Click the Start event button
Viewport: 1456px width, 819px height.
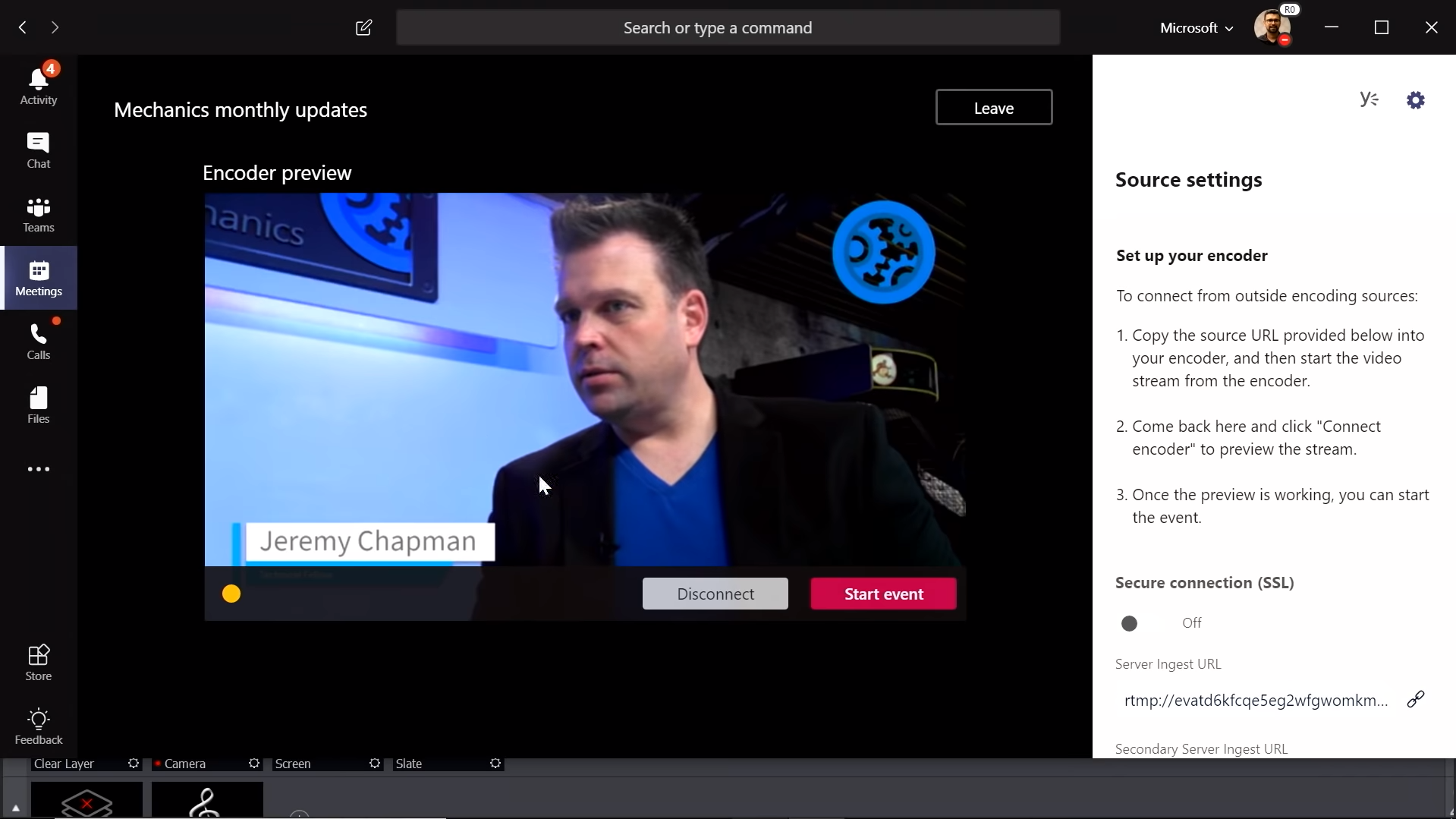[883, 594]
